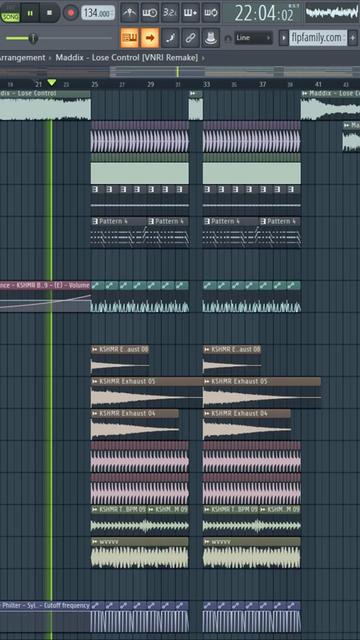Open clip menu icon of first KSHMR Exhaust 05

[95, 382]
